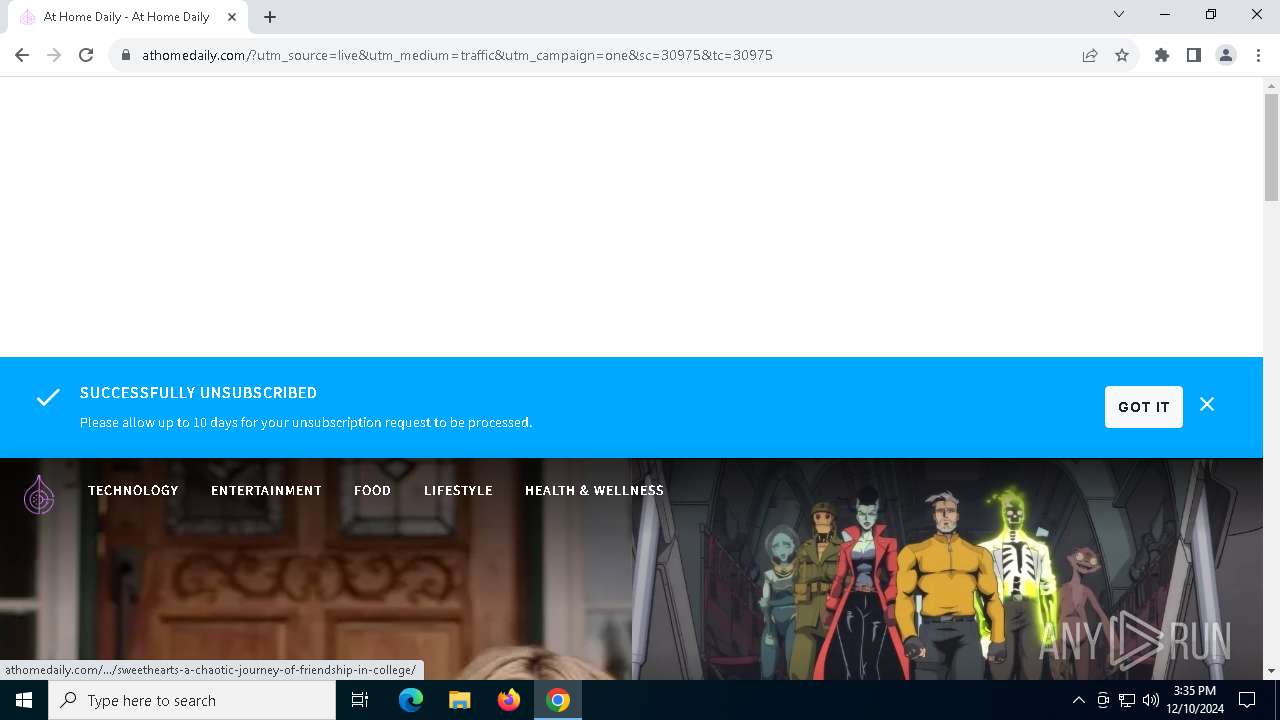Expand the tab search dropdown
The height and width of the screenshot is (720, 1280).
pyautogui.click(x=1119, y=14)
